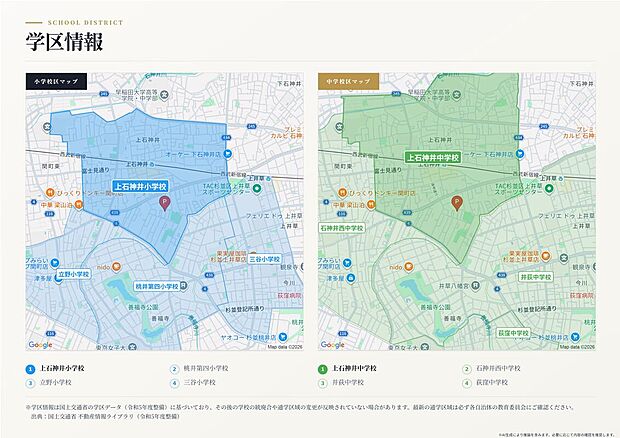Click 杉並登記所通り label in right map
Viewport: 620px width, 438px height.
pyautogui.click(x=536, y=309)
